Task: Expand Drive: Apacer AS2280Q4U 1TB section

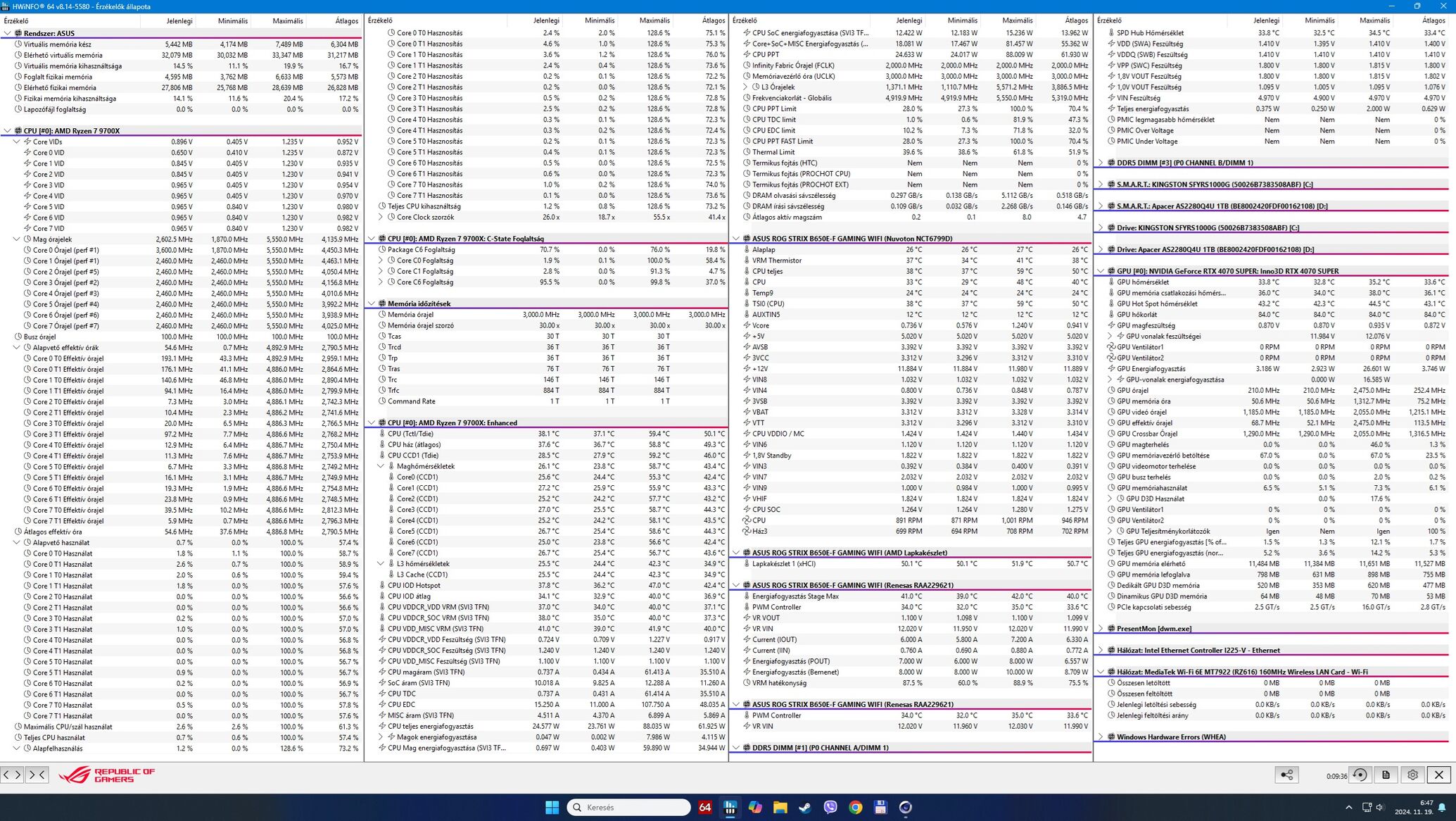Action: coord(1101,249)
